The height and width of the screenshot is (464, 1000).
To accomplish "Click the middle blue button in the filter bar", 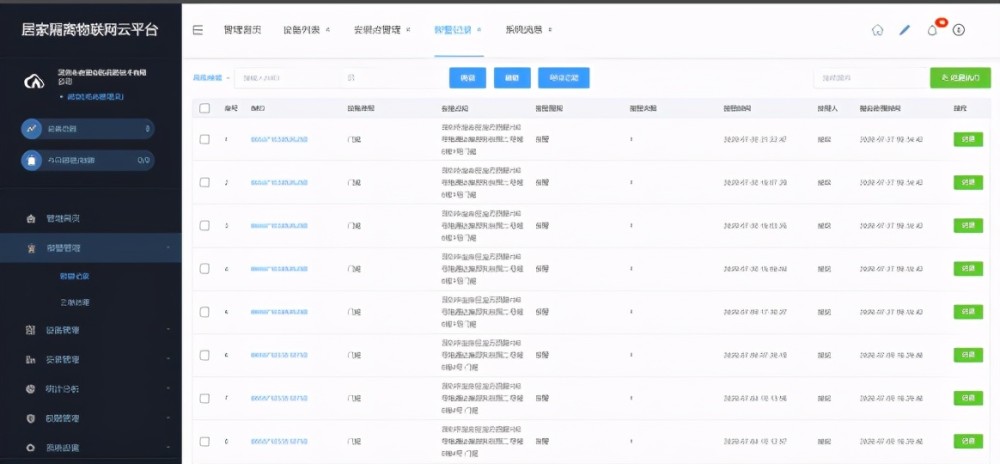I will (512, 78).
